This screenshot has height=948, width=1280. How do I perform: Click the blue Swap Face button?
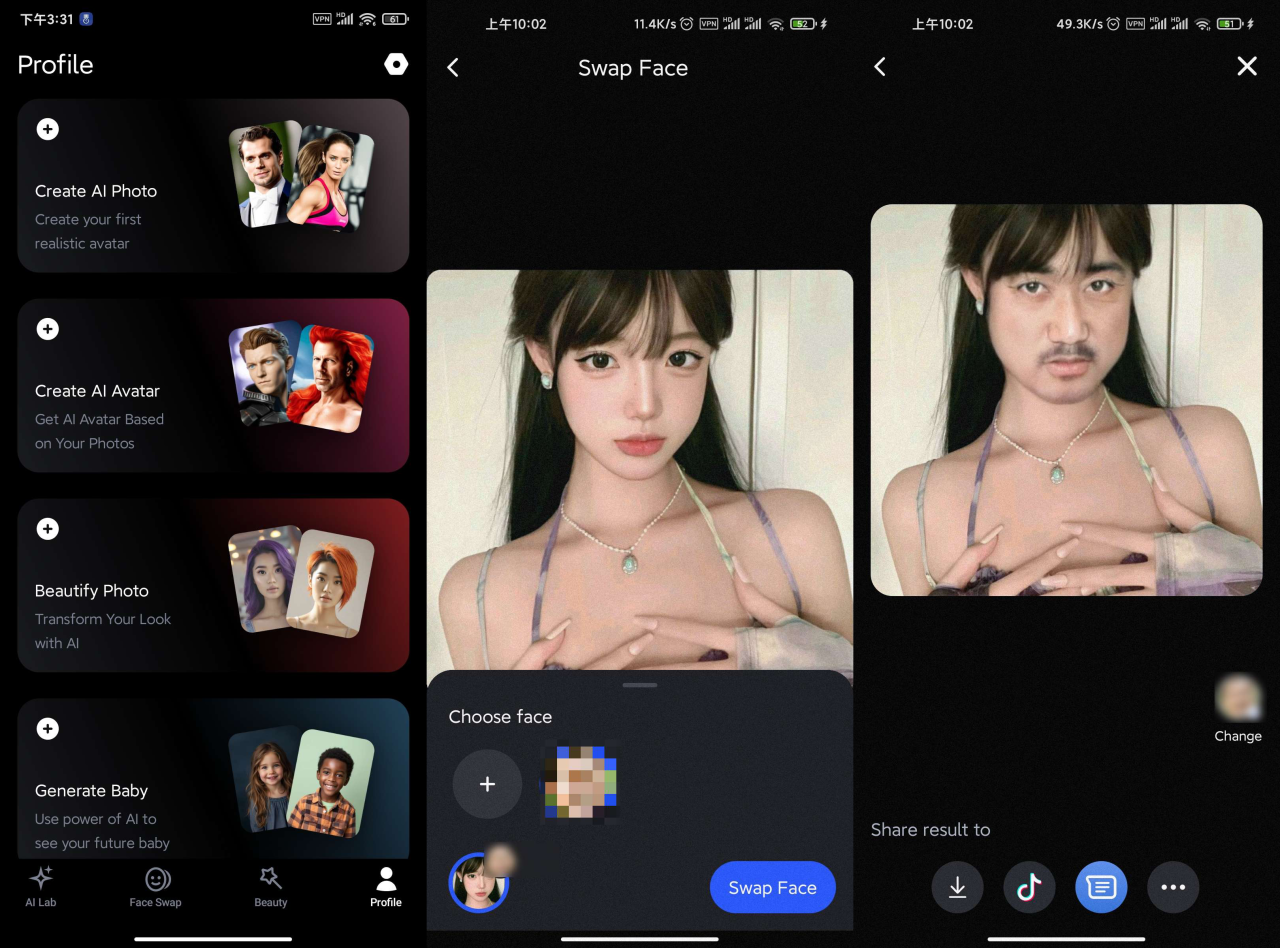[x=773, y=887]
